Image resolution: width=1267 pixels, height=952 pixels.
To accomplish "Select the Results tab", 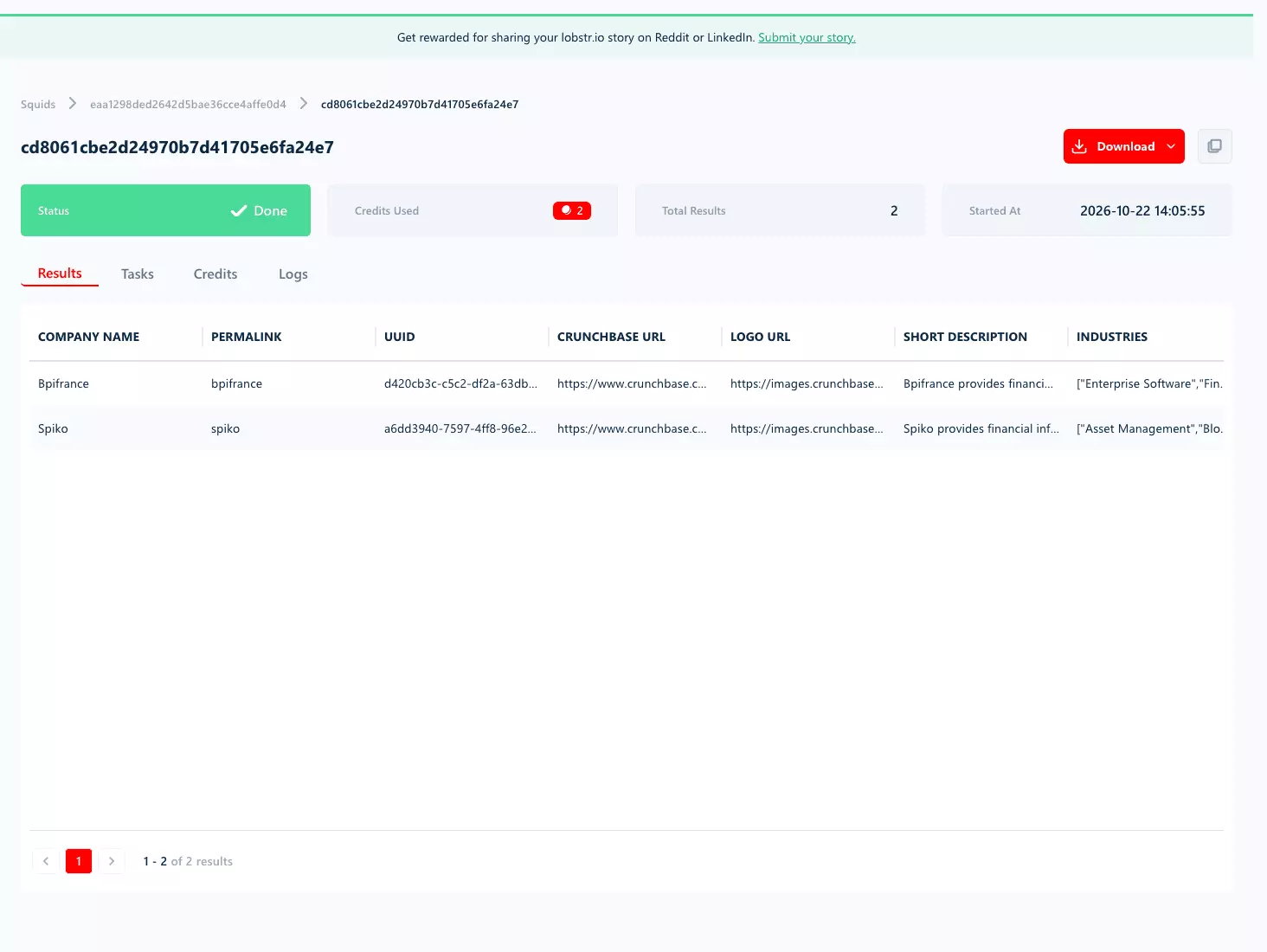I will (x=60, y=273).
